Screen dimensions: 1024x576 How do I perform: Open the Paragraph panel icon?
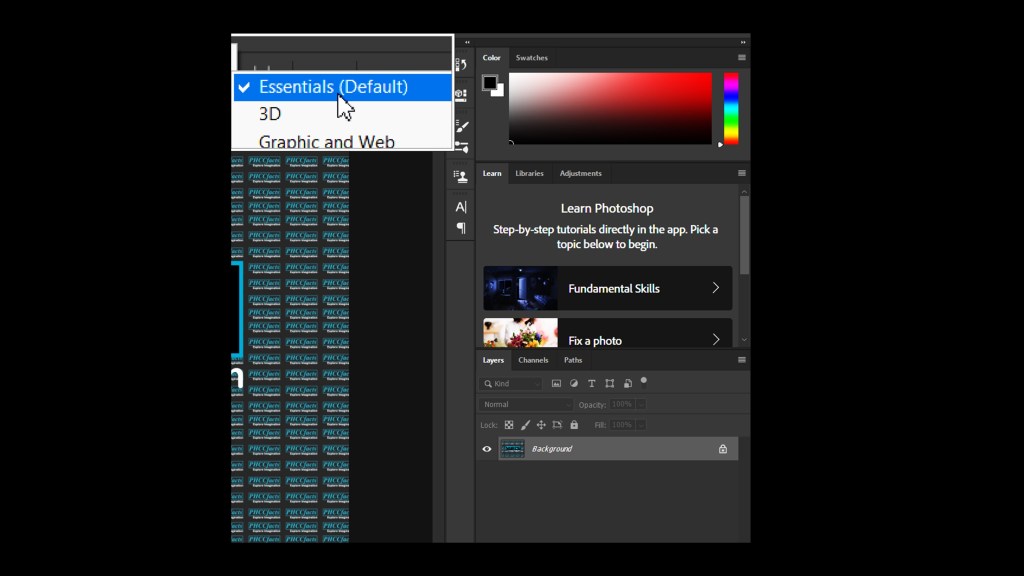(461, 228)
